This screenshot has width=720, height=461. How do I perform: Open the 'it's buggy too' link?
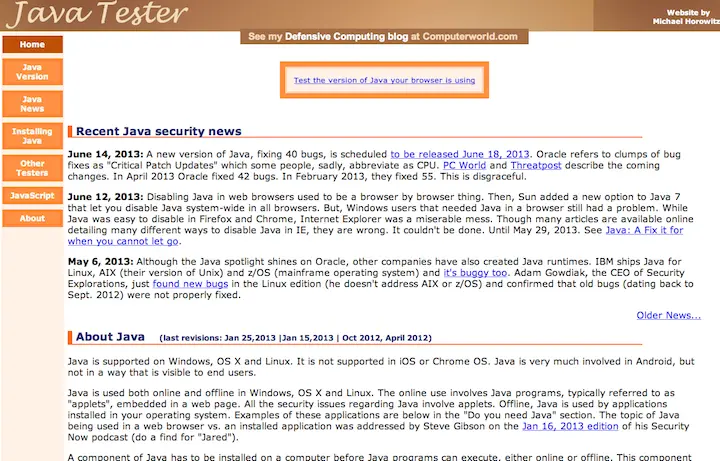(x=475, y=273)
